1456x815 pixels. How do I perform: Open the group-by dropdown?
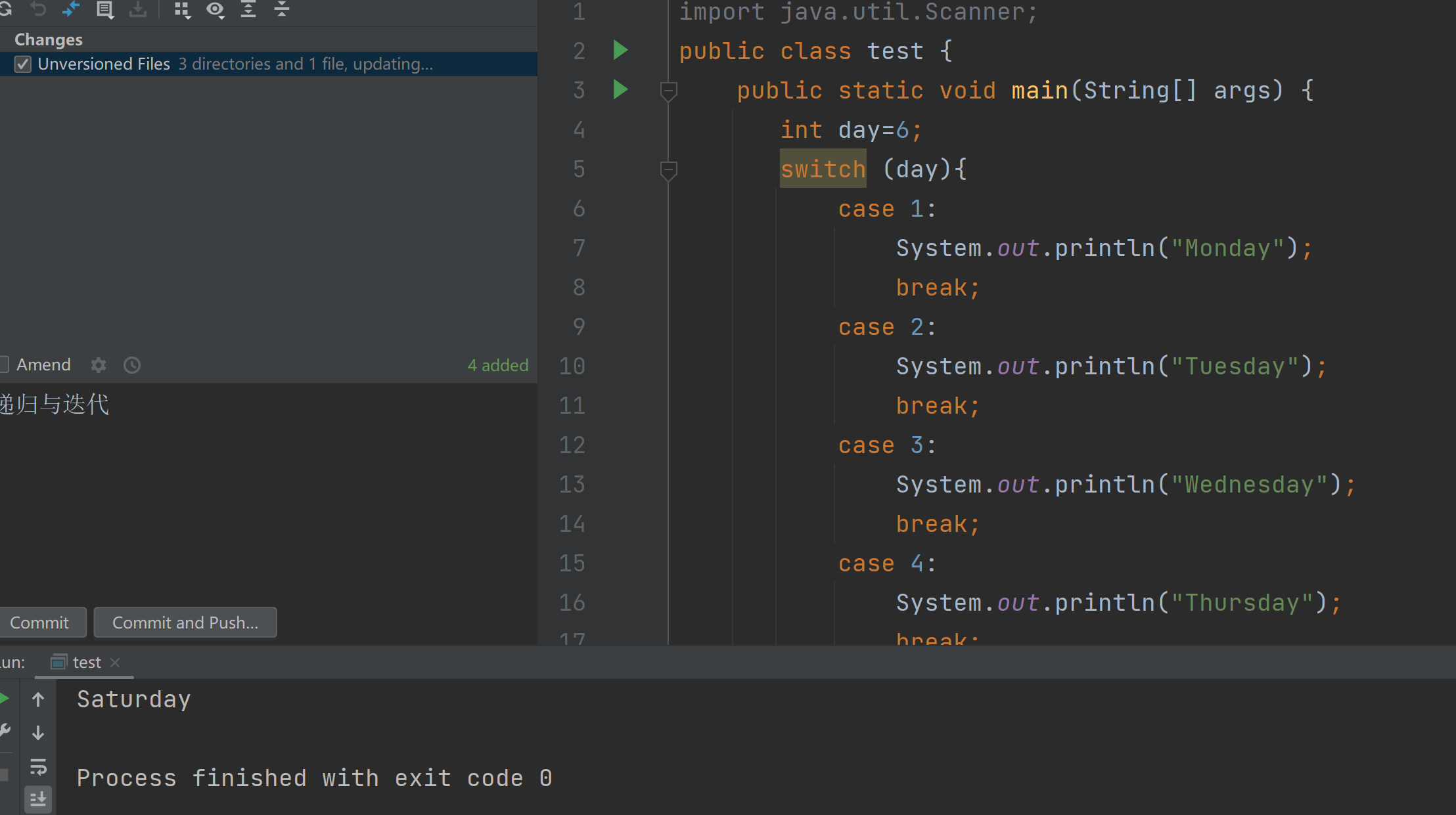183,9
